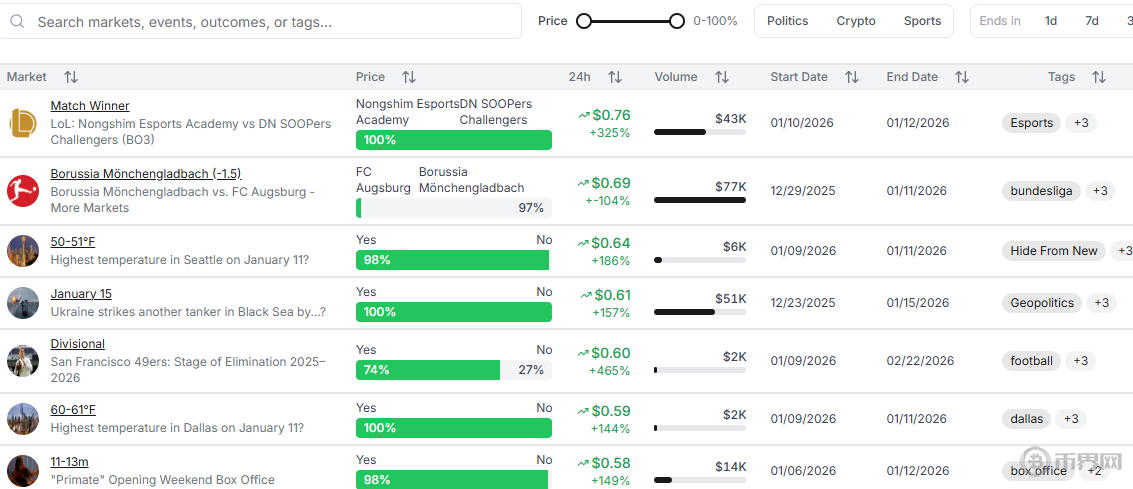
Task: Open Borussia Mönchengladbach (-1.5) market link
Action: pyautogui.click(x=146, y=174)
